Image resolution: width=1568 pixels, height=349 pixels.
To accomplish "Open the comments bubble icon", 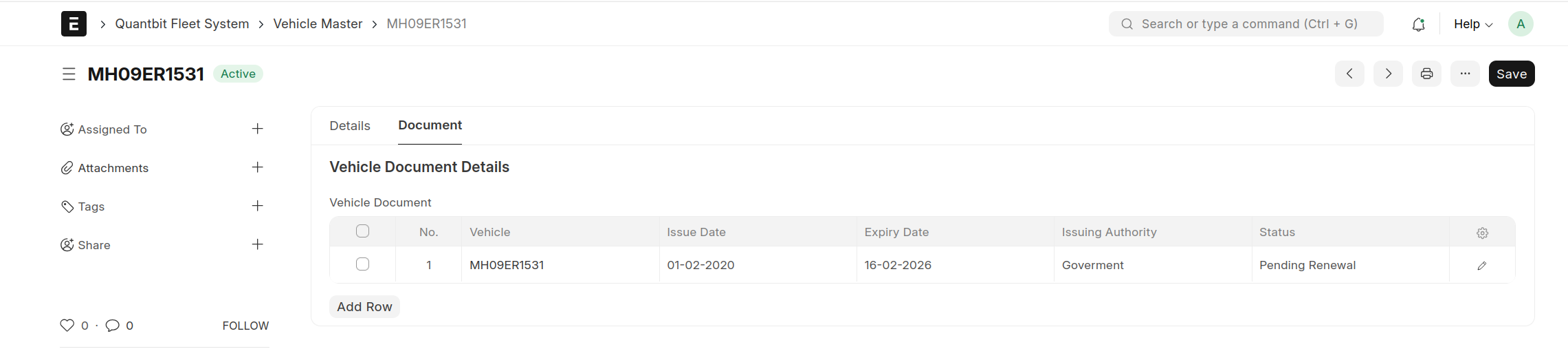I will tap(113, 326).
